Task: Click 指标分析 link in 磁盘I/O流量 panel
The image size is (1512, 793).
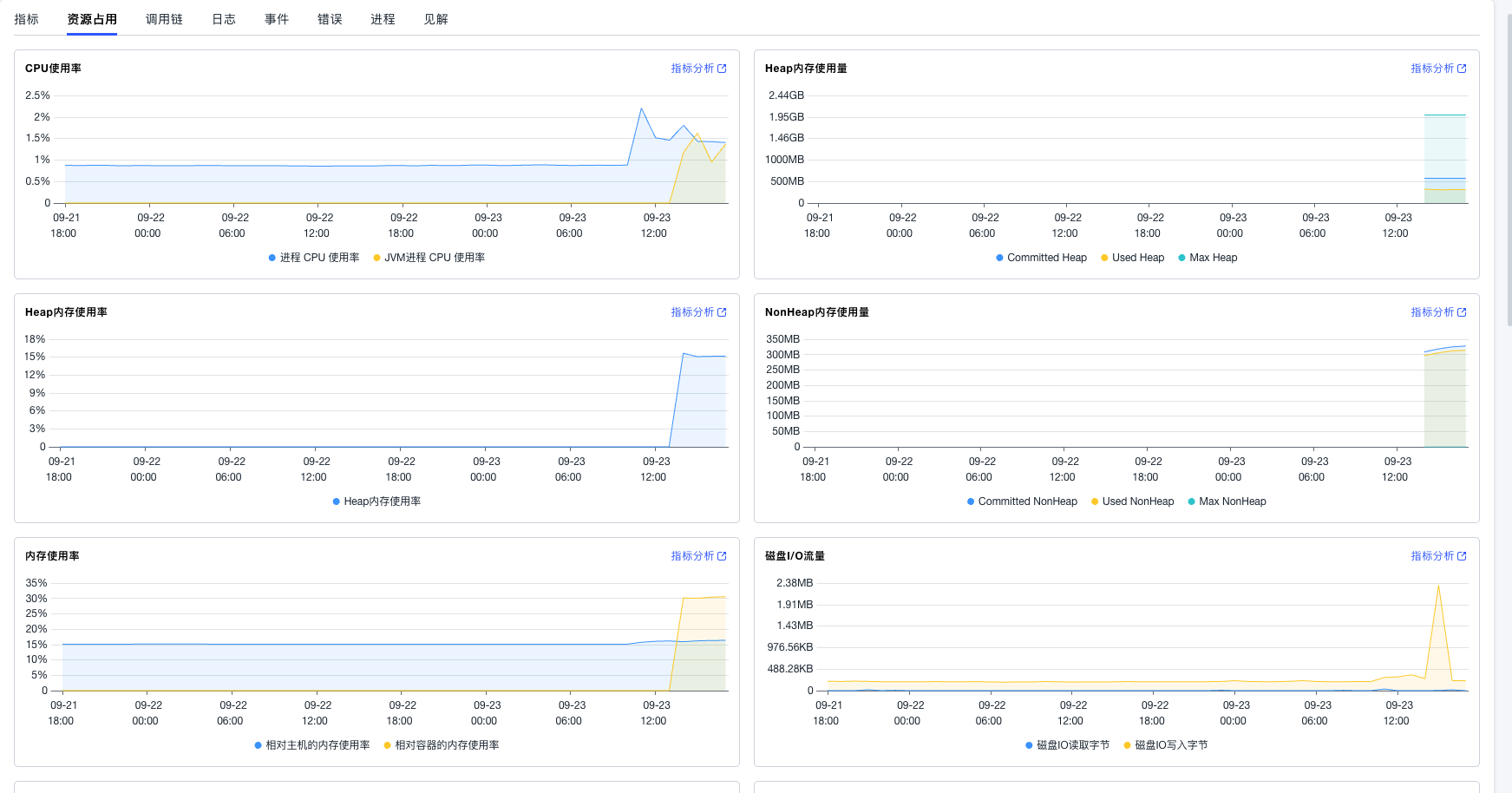Action: [x=1432, y=556]
